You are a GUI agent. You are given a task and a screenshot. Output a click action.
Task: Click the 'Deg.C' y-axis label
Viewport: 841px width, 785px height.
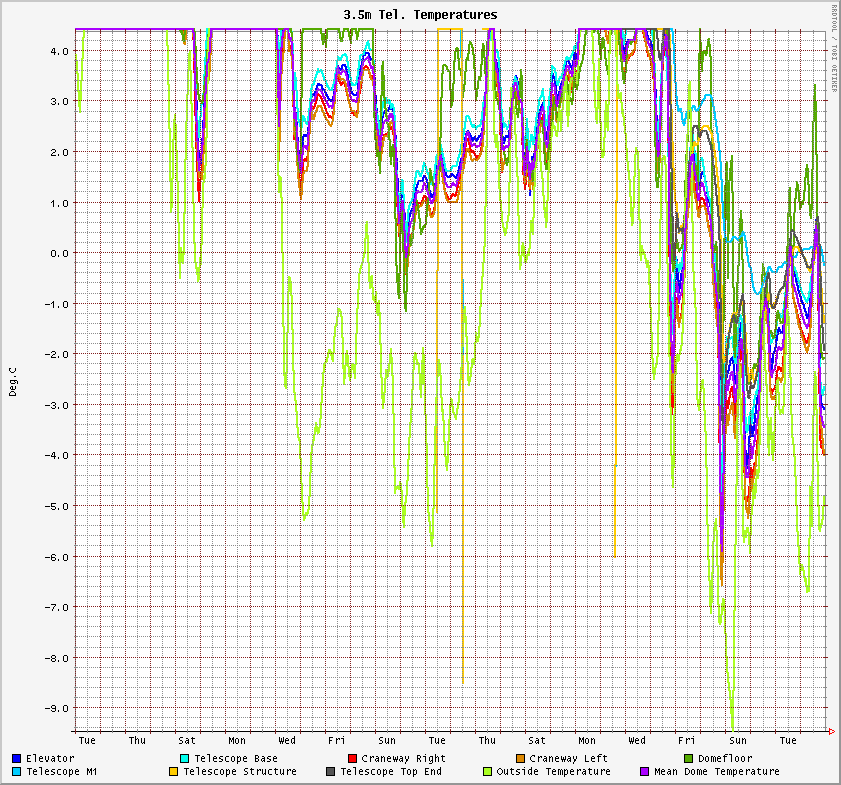tap(14, 380)
